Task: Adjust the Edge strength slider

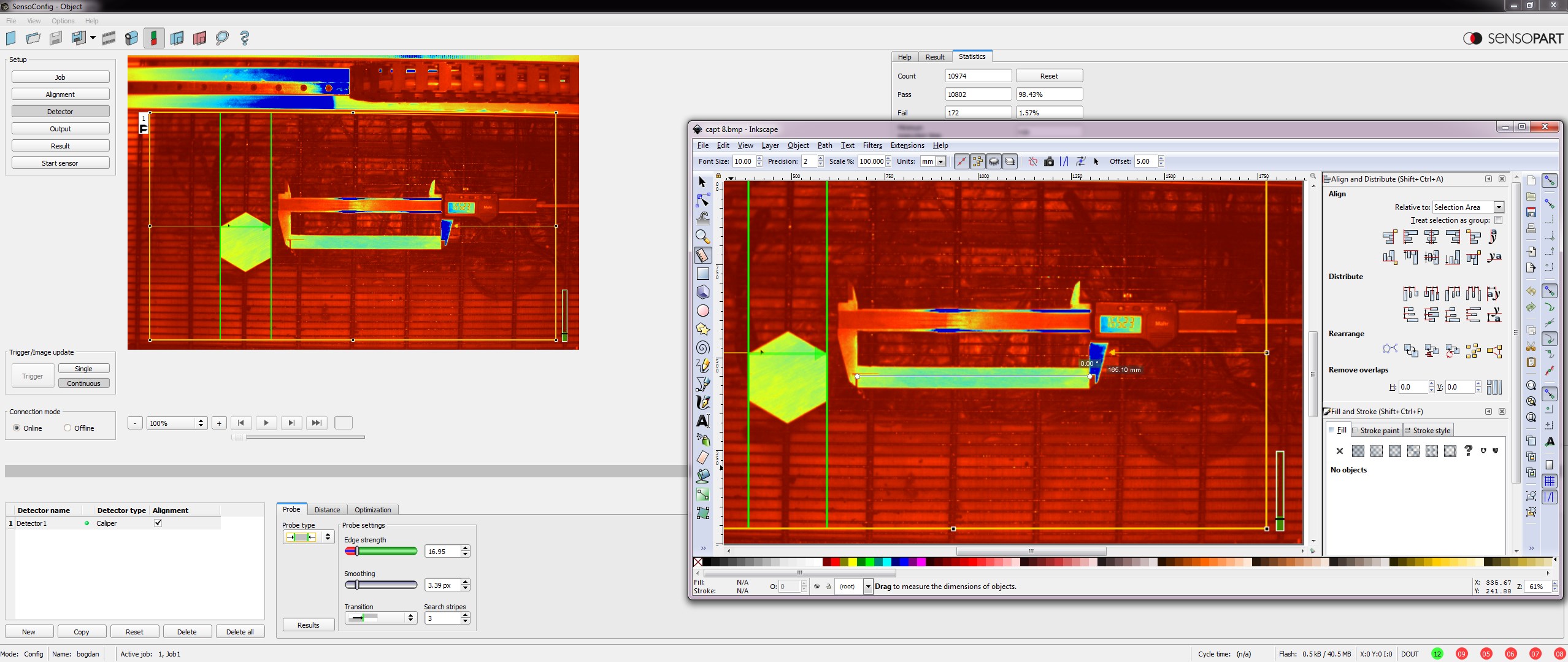Action: (357, 552)
